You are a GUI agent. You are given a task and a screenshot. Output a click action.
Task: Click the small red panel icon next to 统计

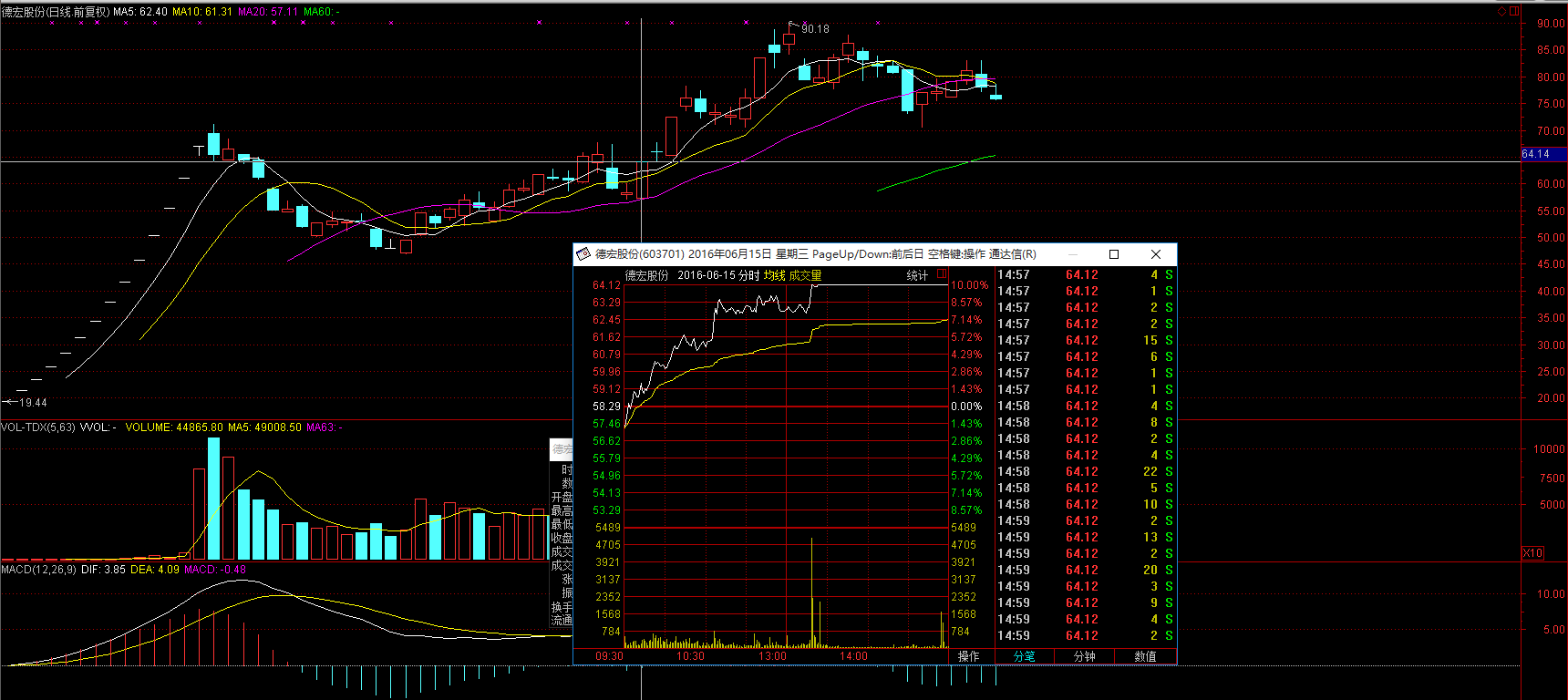point(942,274)
